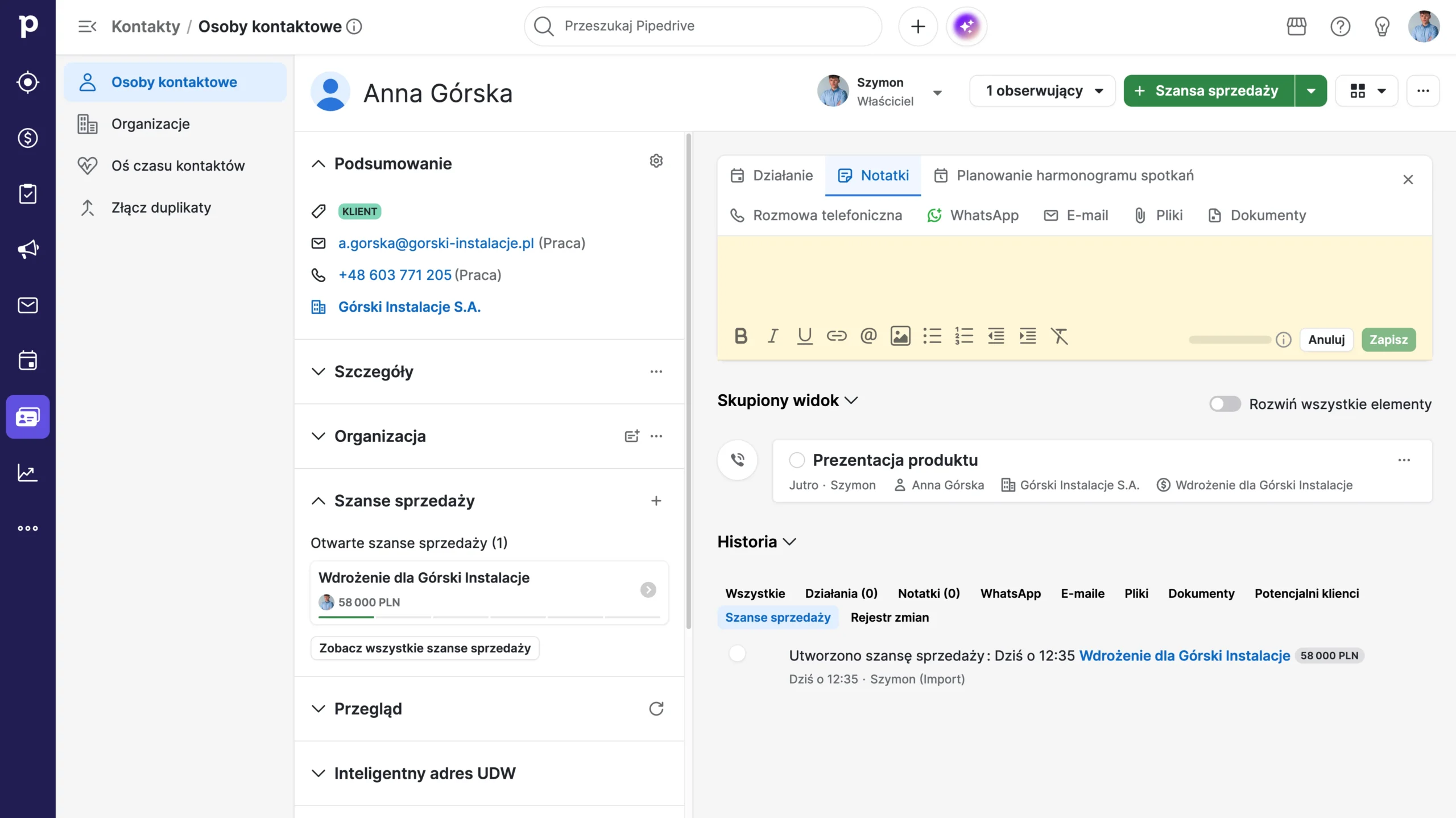The image size is (1456, 818).
Task: Collapse the Podsumowanie section
Action: (x=318, y=164)
